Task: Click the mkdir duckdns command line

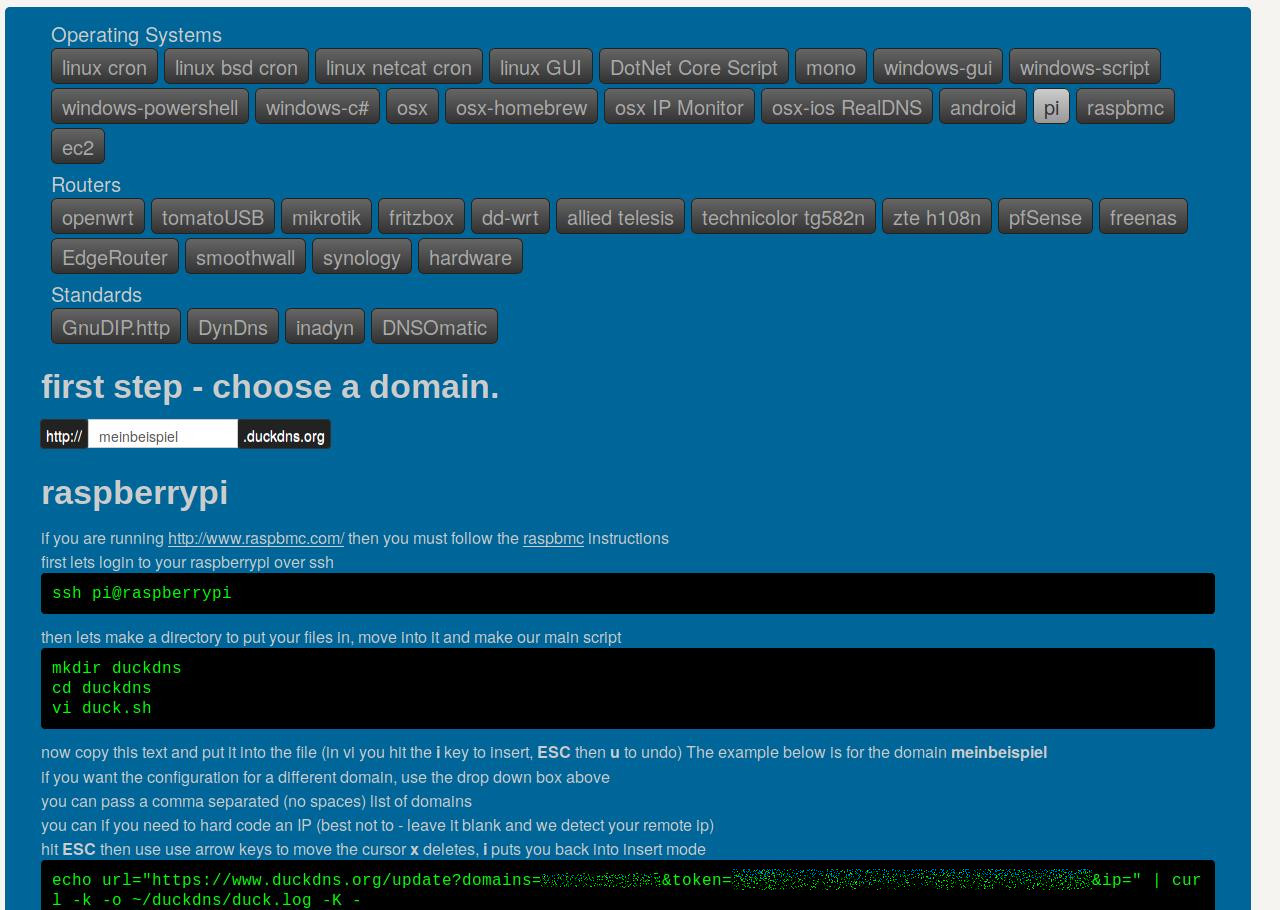Action: tap(117, 668)
